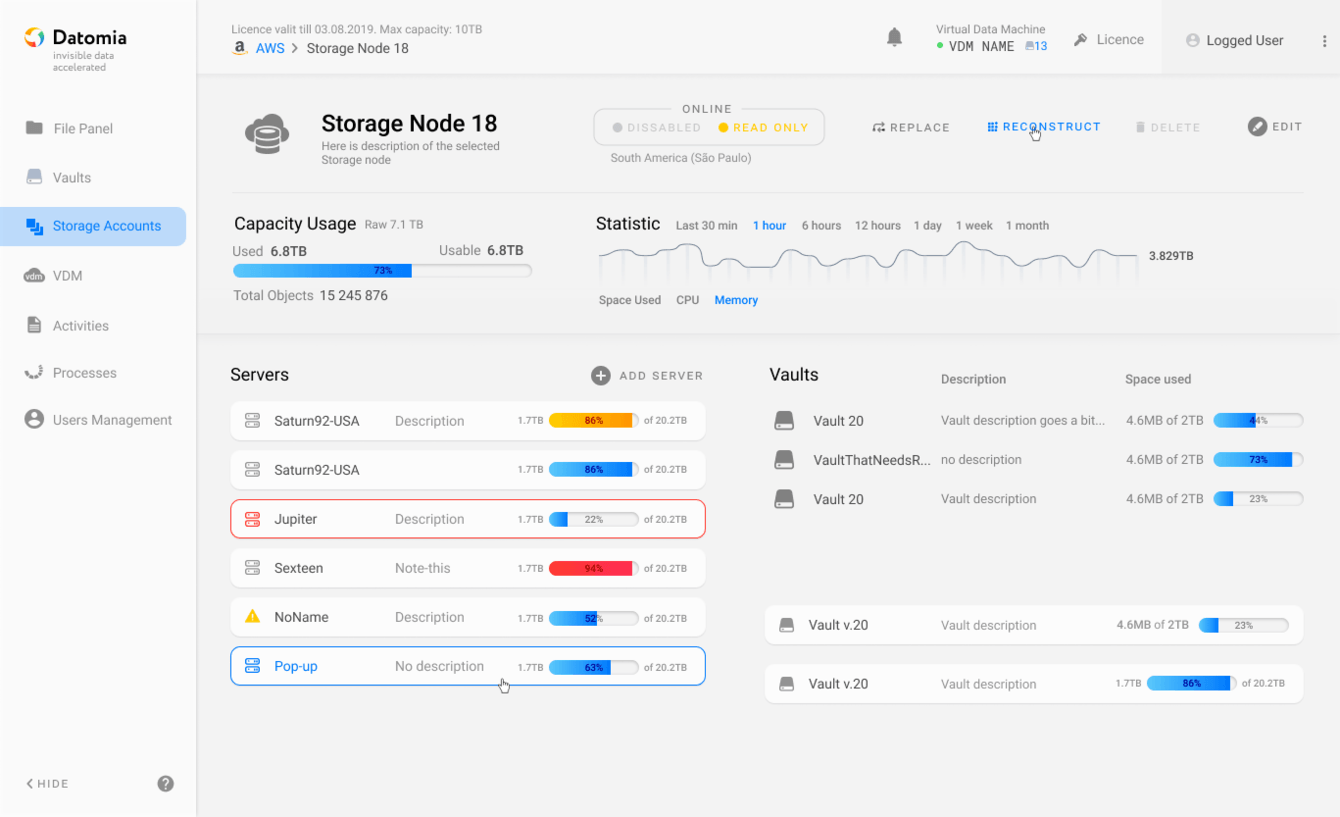Click the Licence key icon
Screen dimensions: 1340x817
[1081, 40]
